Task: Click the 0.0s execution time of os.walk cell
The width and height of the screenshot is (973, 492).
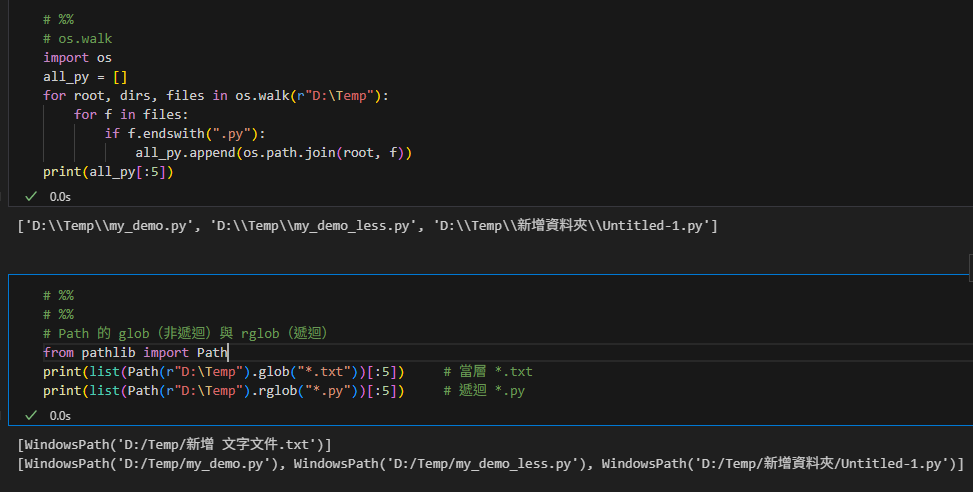Action: (x=60, y=197)
